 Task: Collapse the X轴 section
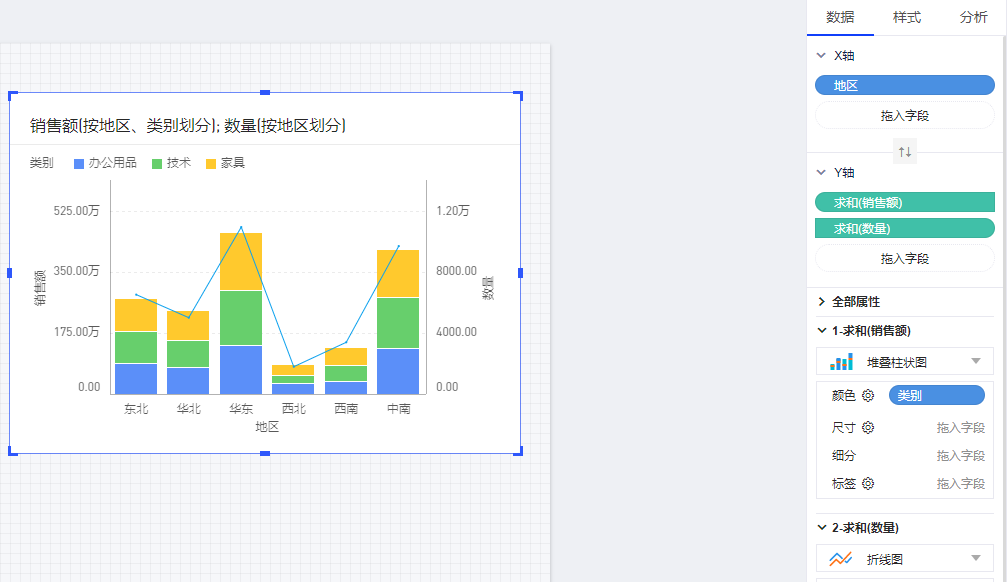pyautogui.click(x=822, y=56)
